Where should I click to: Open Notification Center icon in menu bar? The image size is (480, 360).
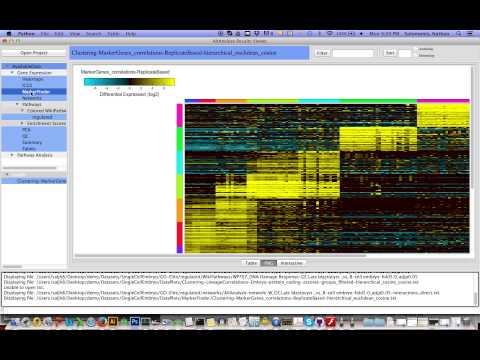(x=470, y=34)
